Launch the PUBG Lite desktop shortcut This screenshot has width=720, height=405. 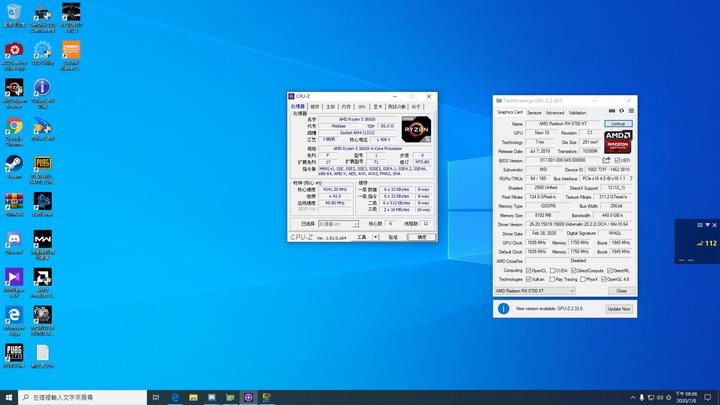(14, 356)
